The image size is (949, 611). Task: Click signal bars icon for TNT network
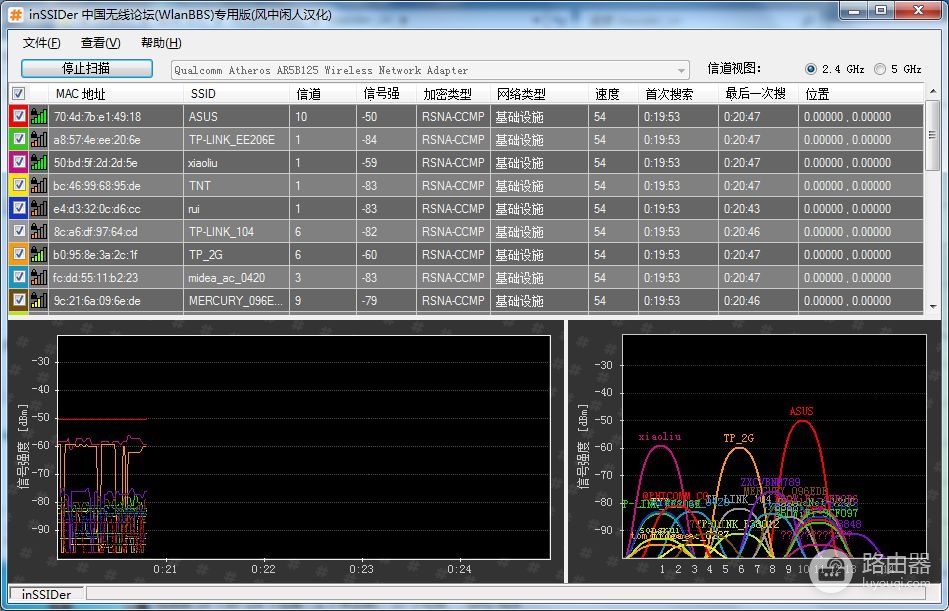[39, 185]
